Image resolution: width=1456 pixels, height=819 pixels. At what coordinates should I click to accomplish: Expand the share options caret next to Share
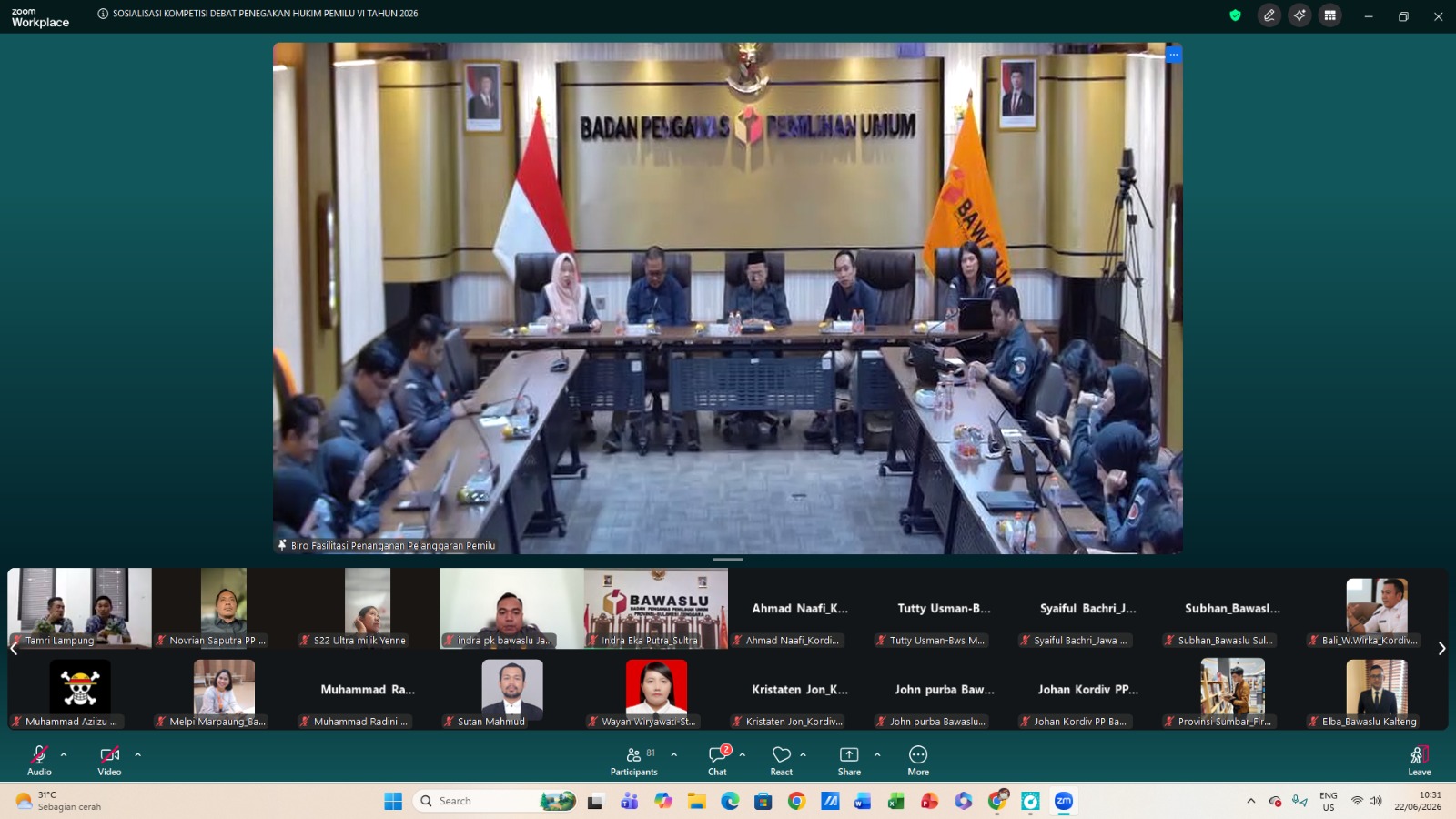pyautogui.click(x=877, y=754)
